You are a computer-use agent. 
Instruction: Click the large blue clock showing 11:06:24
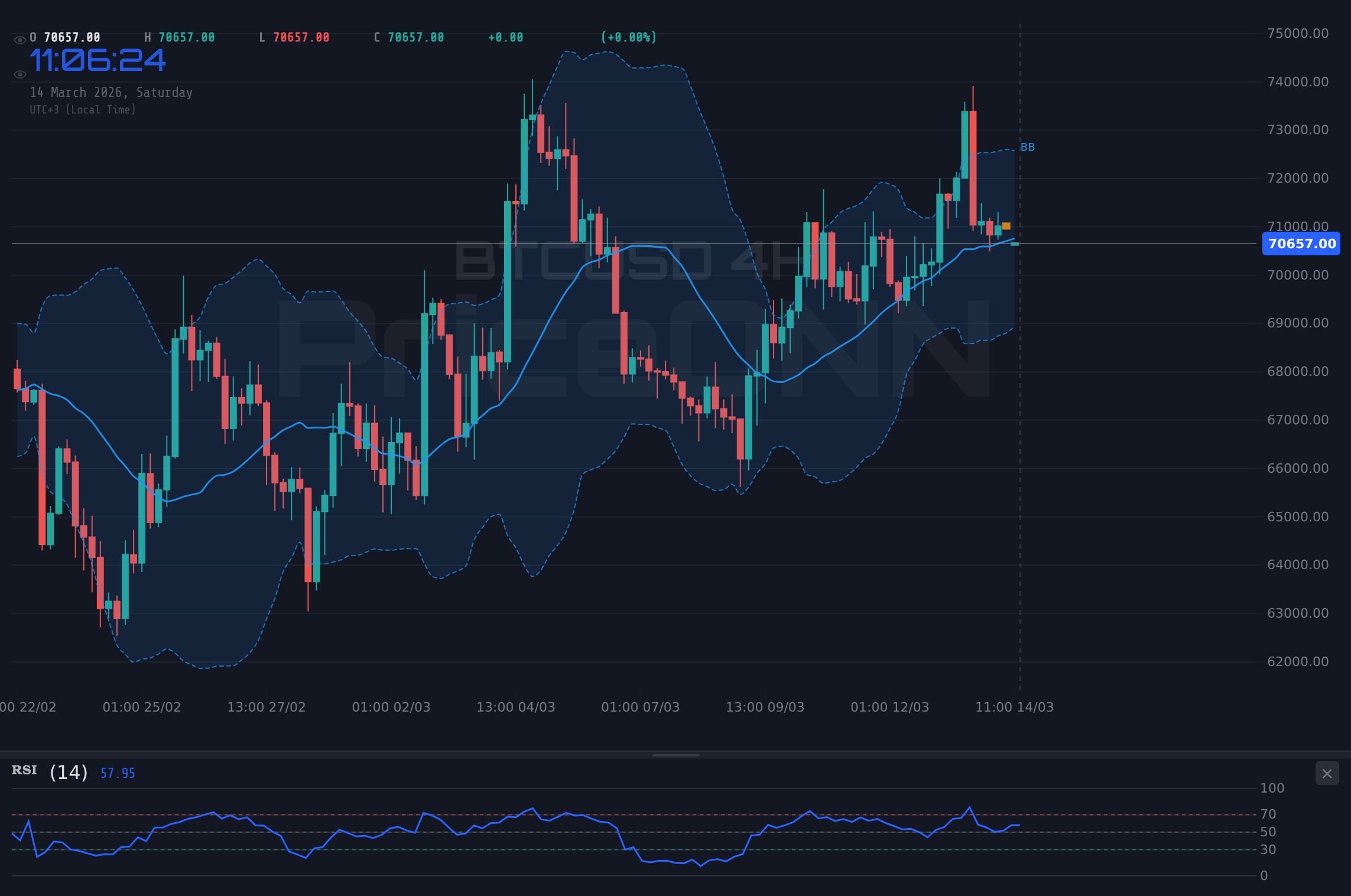[x=98, y=61]
